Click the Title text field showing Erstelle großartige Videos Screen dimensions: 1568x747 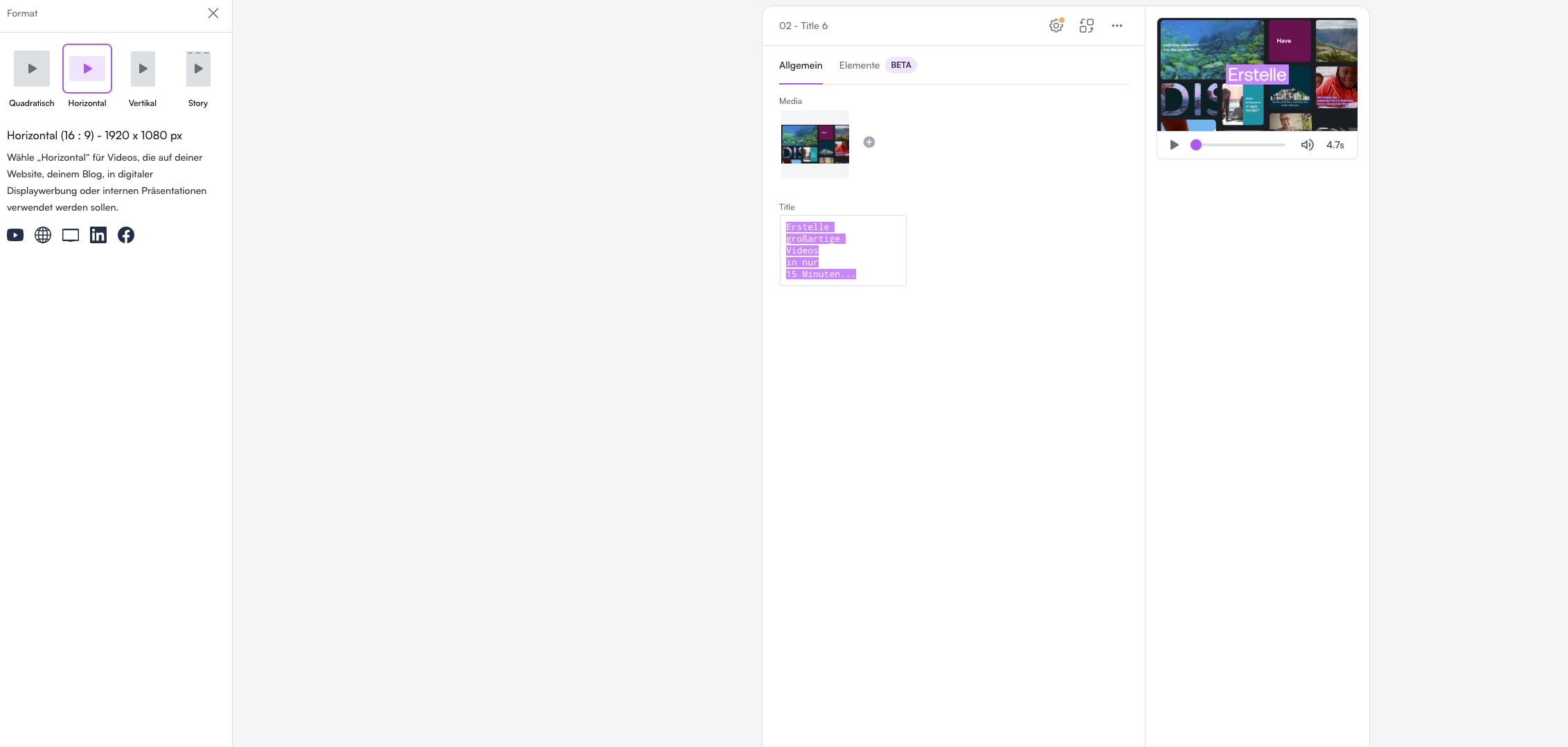pyautogui.click(x=842, y=250)
